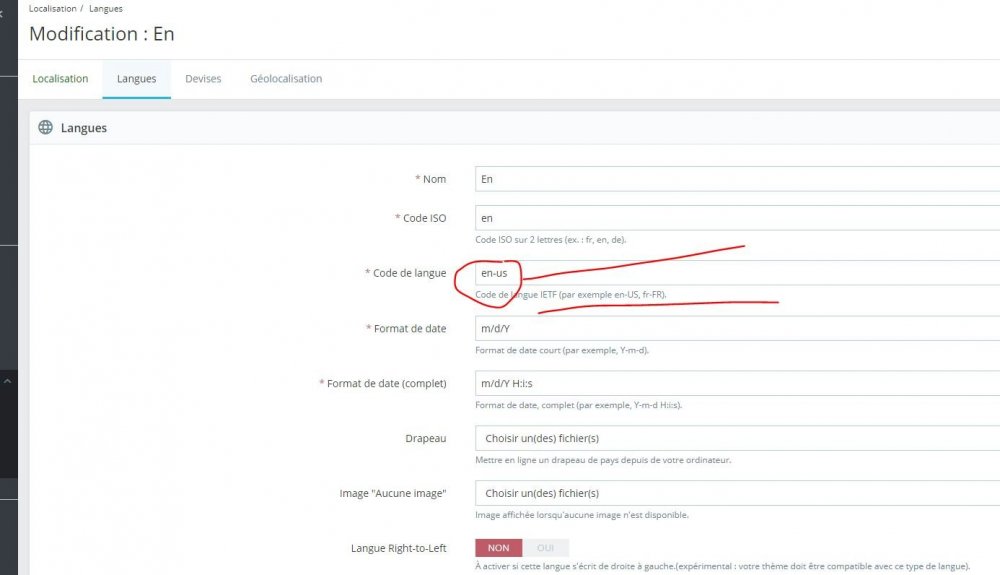Click the Mettre en ligne un drapeau hint

[603, 460]
